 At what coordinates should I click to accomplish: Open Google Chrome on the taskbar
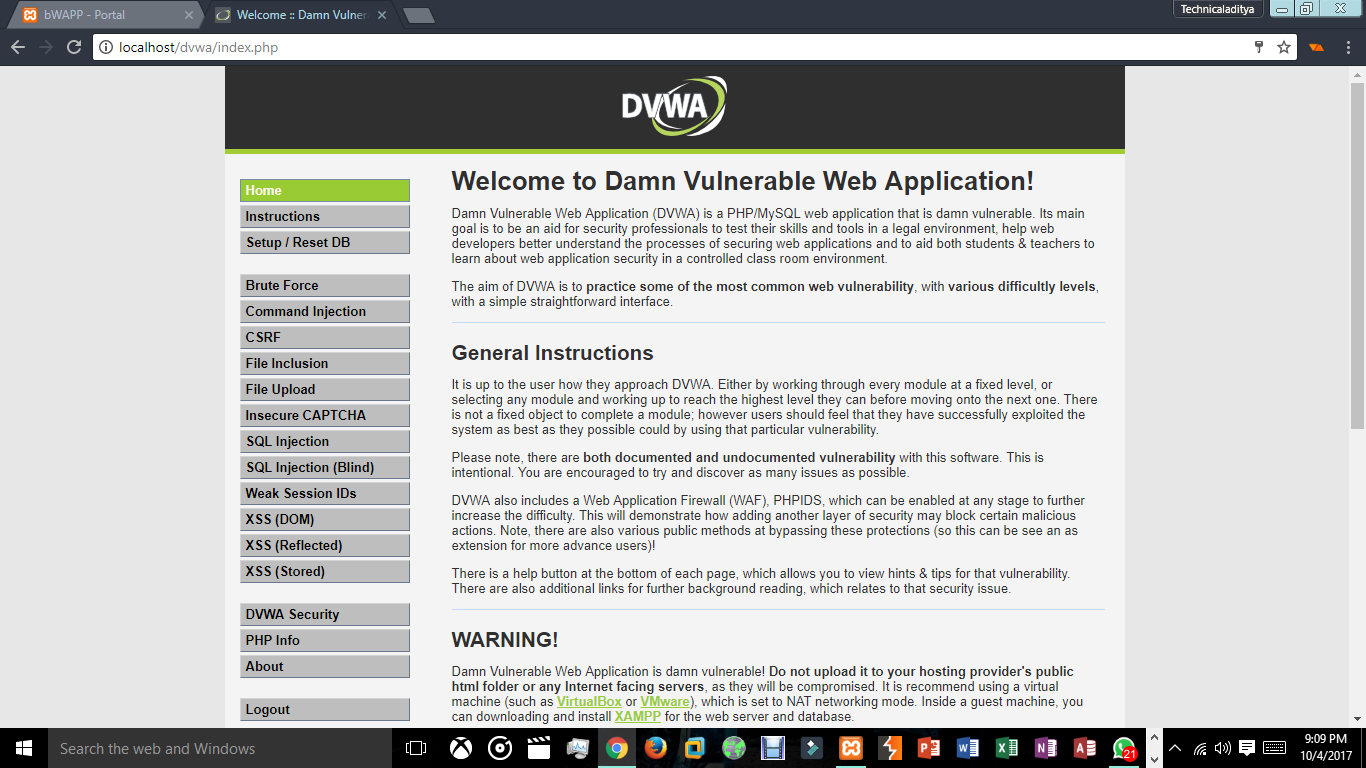click(x=616, y=748)
